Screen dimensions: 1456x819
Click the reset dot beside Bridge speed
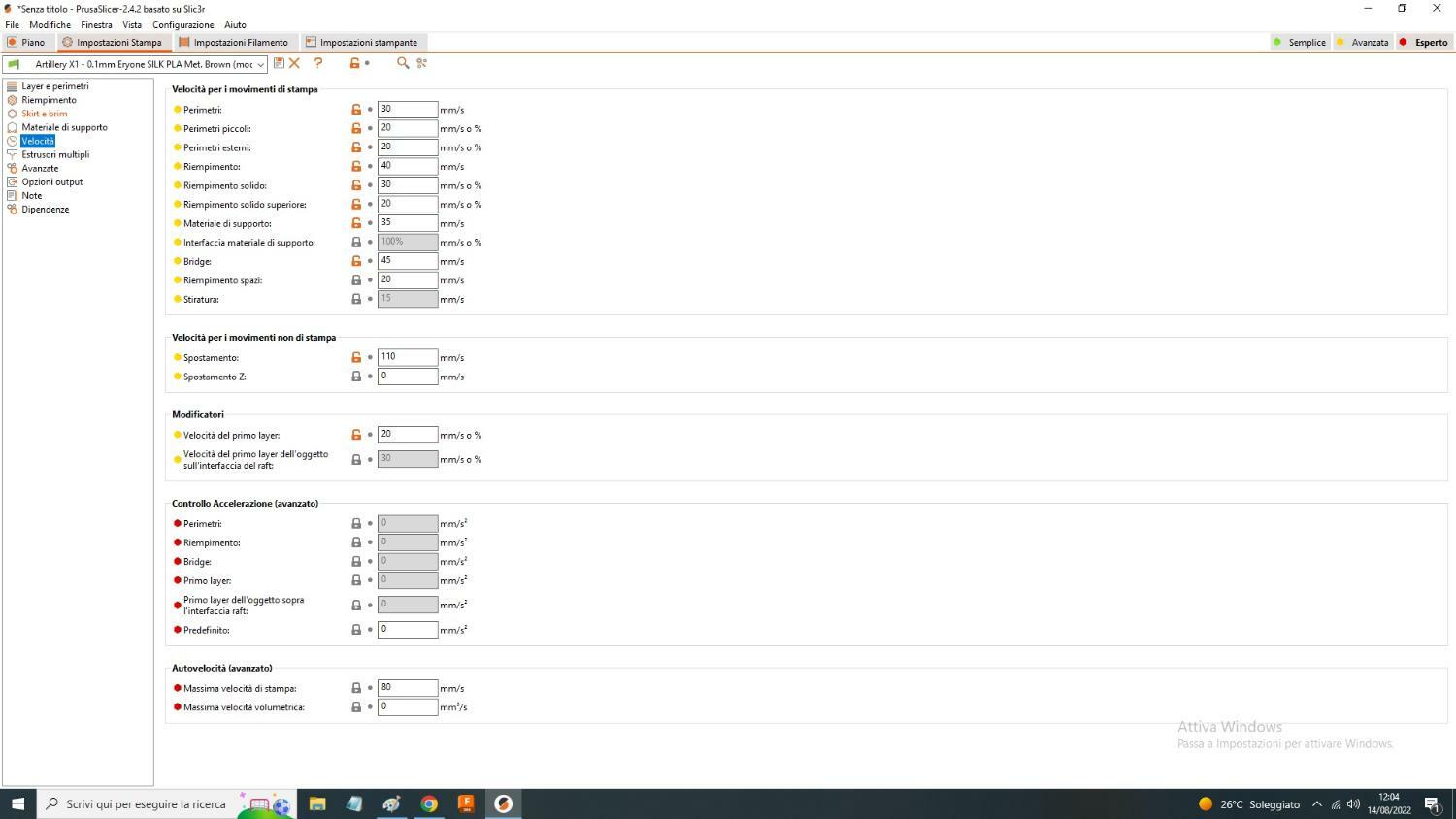point(370,261)
